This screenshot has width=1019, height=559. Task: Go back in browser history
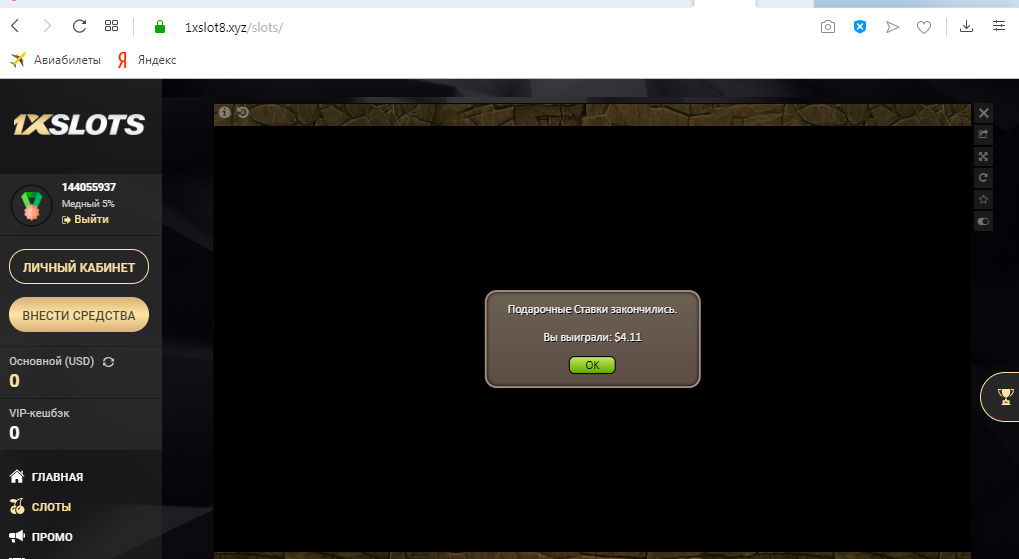pos(16,26)
